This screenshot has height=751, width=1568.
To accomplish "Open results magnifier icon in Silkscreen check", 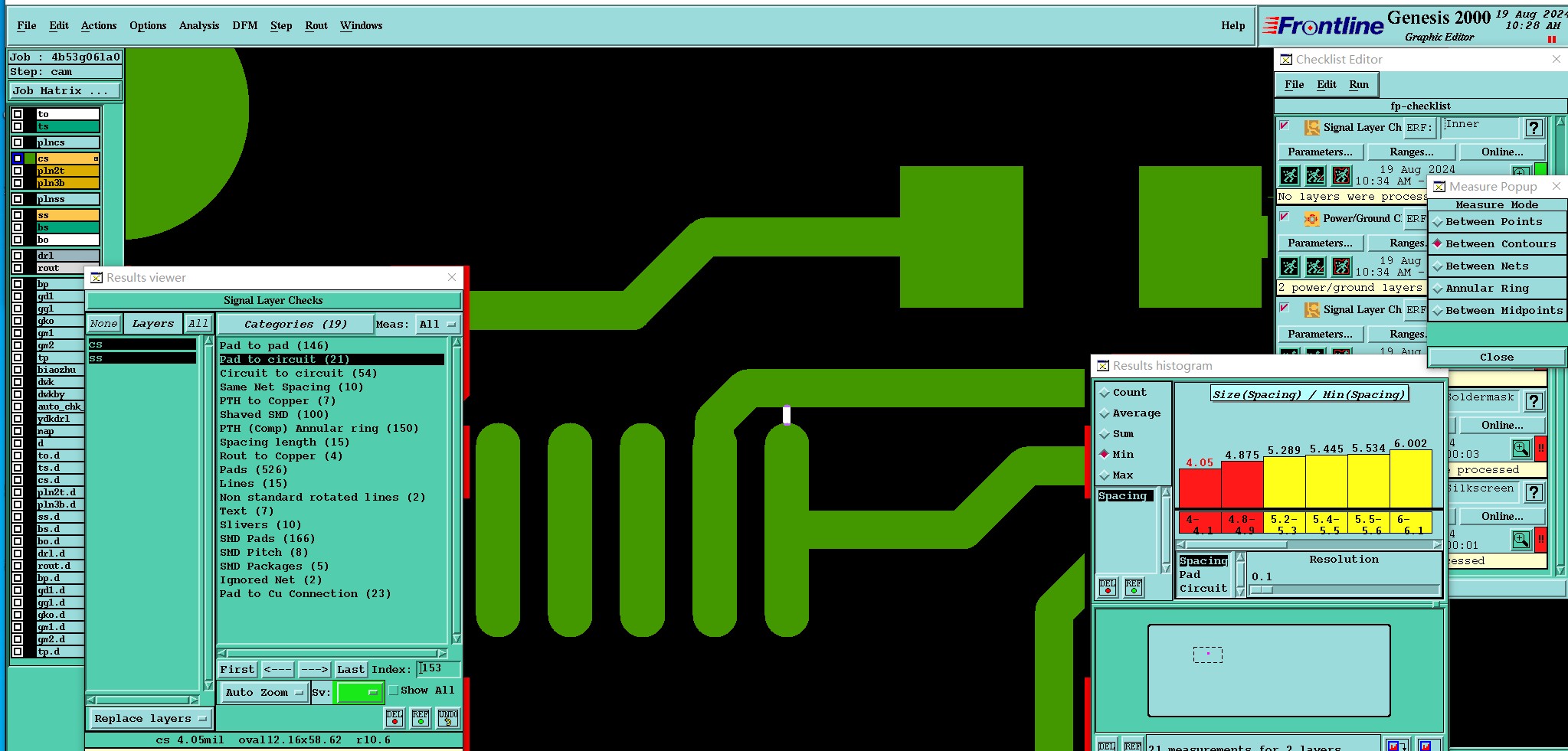I will (x=1521, y=540).
